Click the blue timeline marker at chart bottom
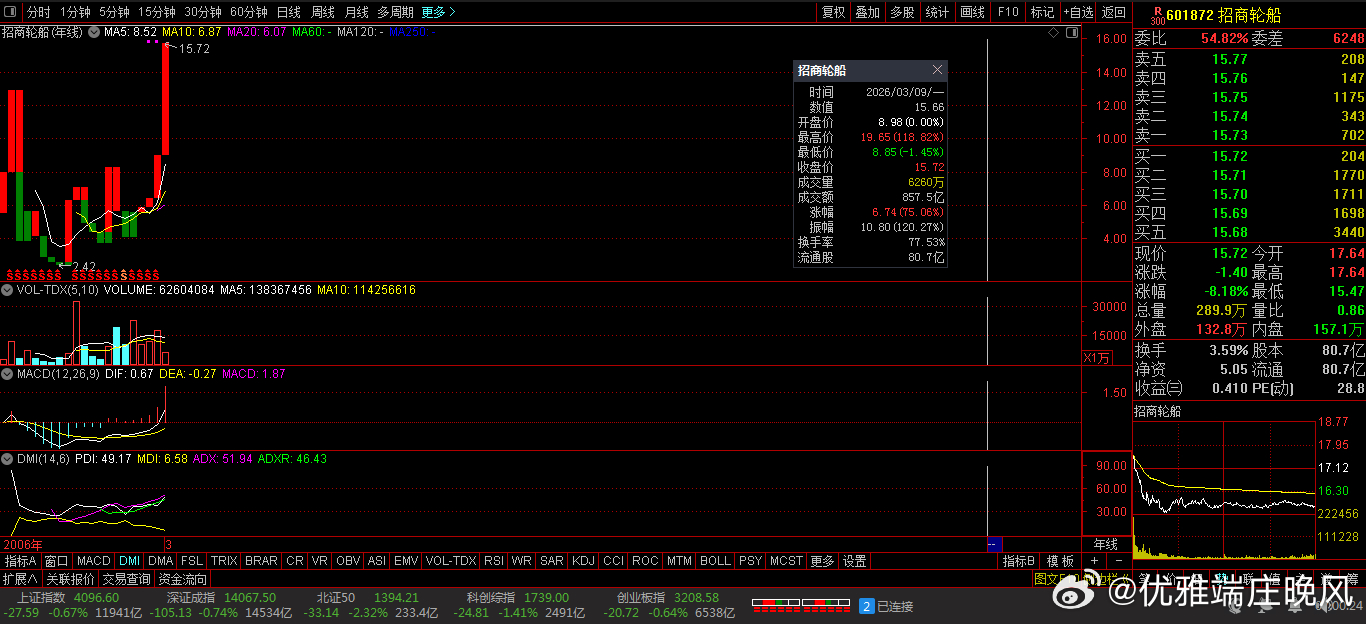Viewport: 1366px width, 624px height. point(993,544)
